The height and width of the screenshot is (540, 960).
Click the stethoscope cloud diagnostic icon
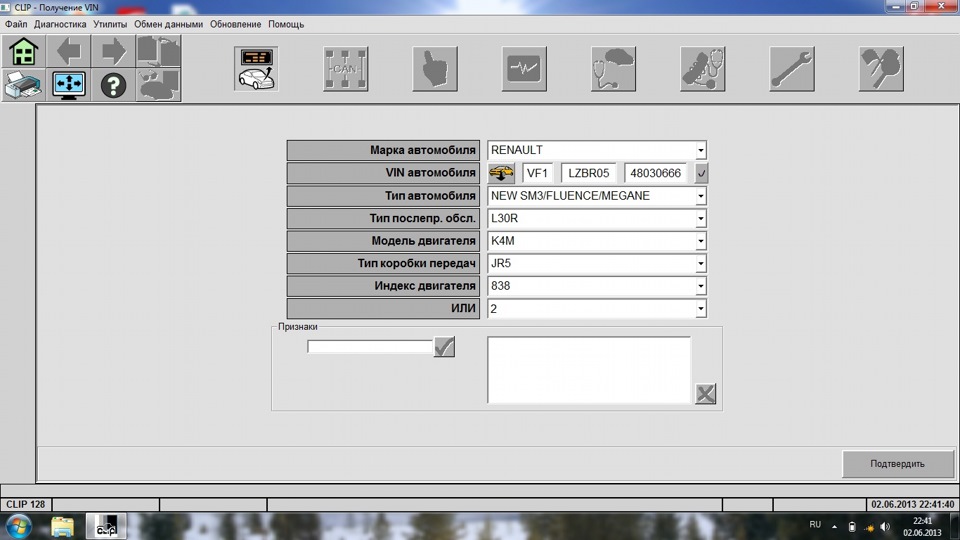(613, 69)
